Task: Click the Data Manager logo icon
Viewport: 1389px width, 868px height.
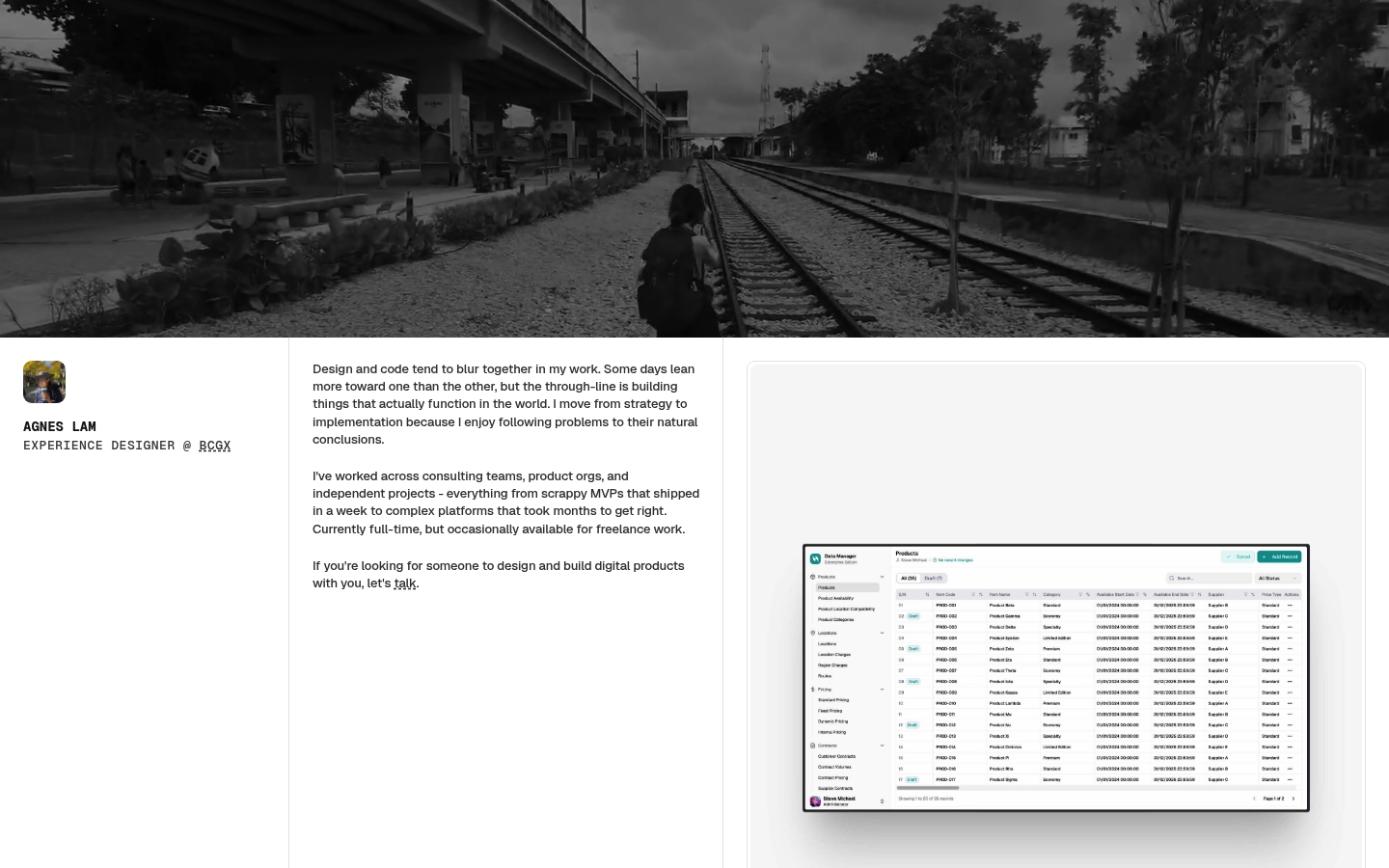Action: point(815,558)
